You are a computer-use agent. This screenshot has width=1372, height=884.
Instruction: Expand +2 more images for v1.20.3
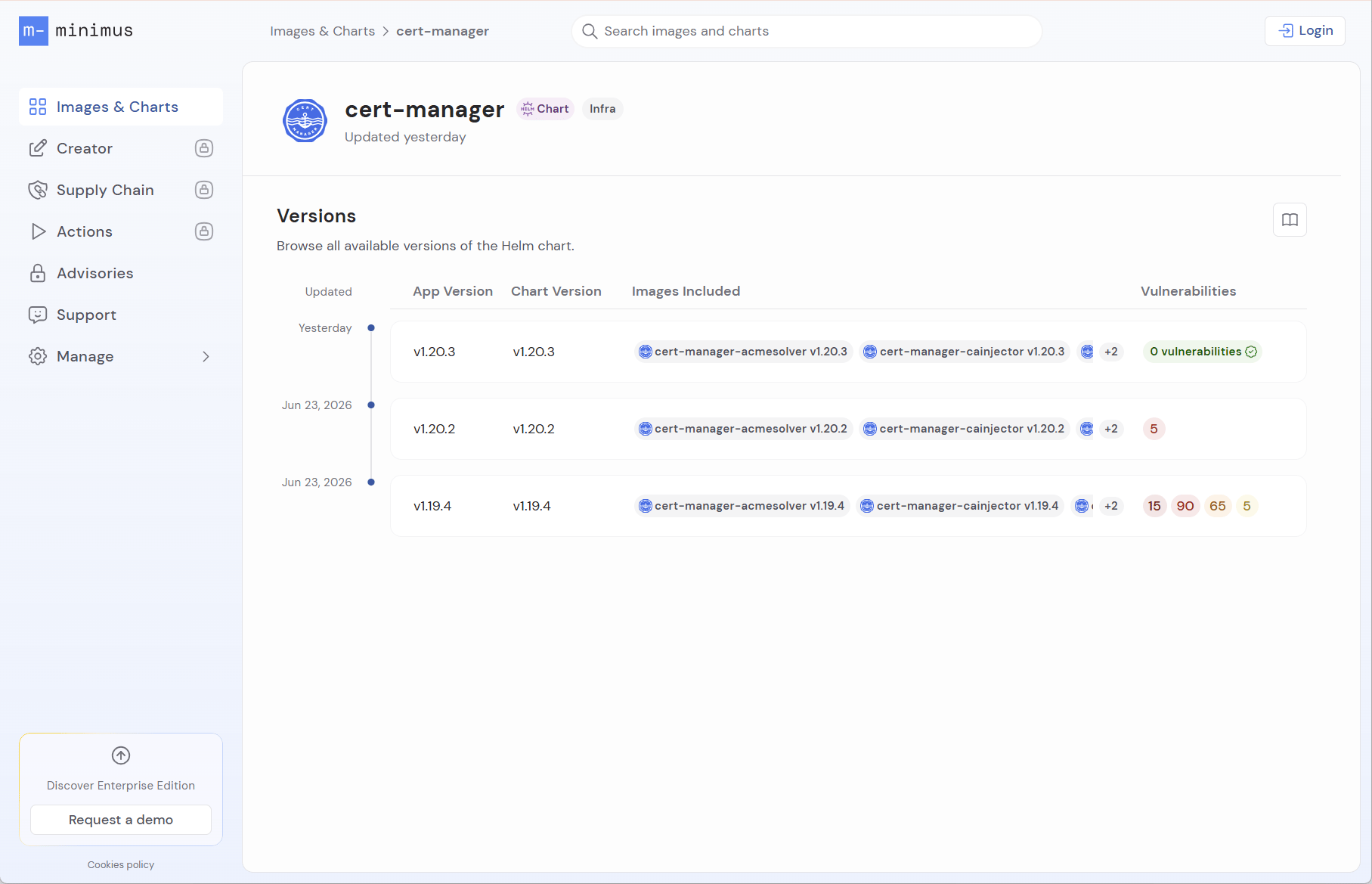coord(1111,352)
